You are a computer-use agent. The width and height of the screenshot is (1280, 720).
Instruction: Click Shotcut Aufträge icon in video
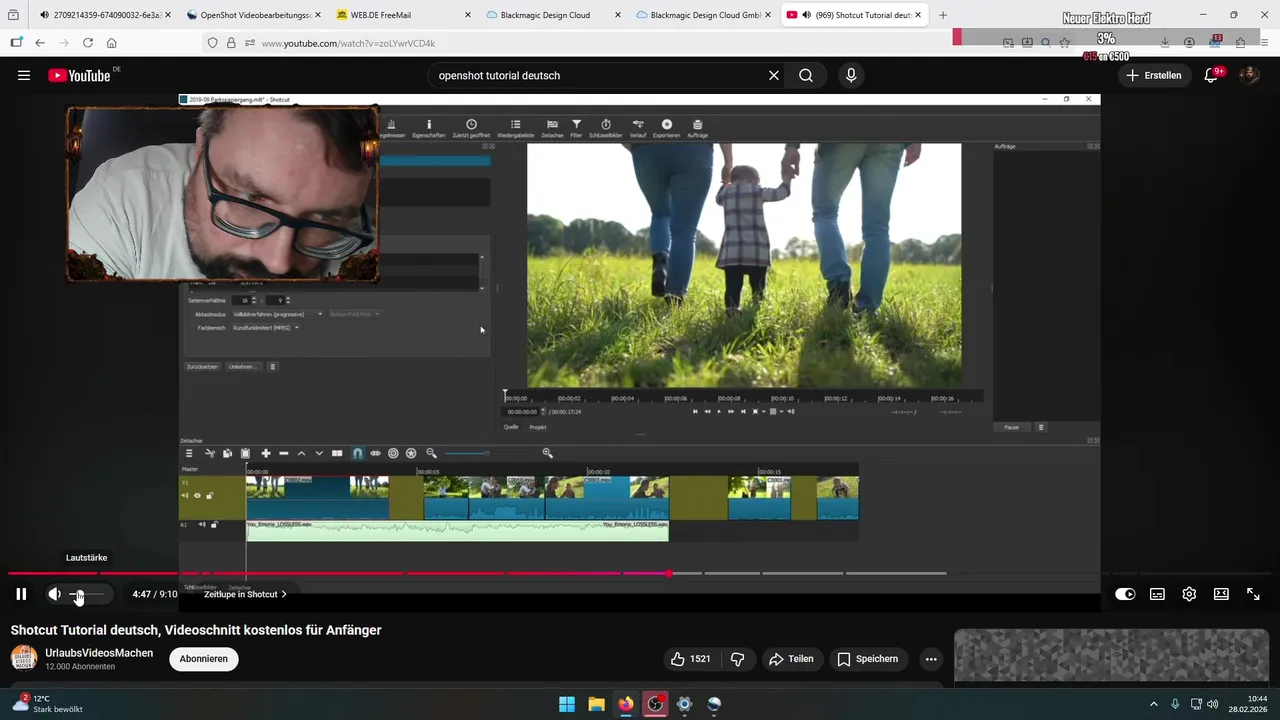[697, 128]
